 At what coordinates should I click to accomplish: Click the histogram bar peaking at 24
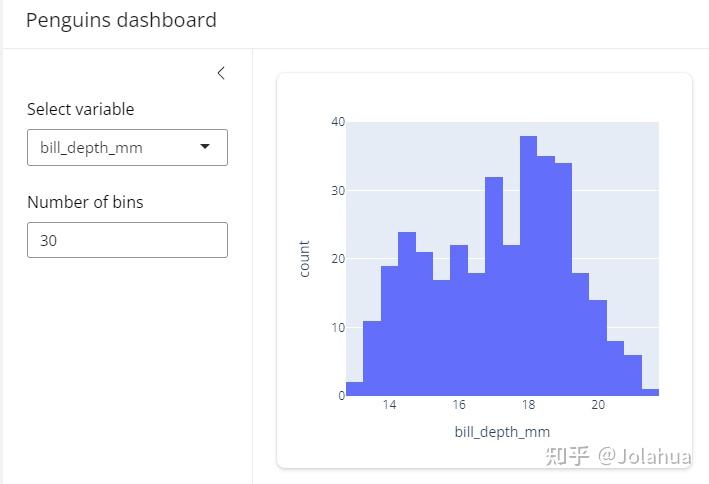pyautogui.click(x=407, y=314)
